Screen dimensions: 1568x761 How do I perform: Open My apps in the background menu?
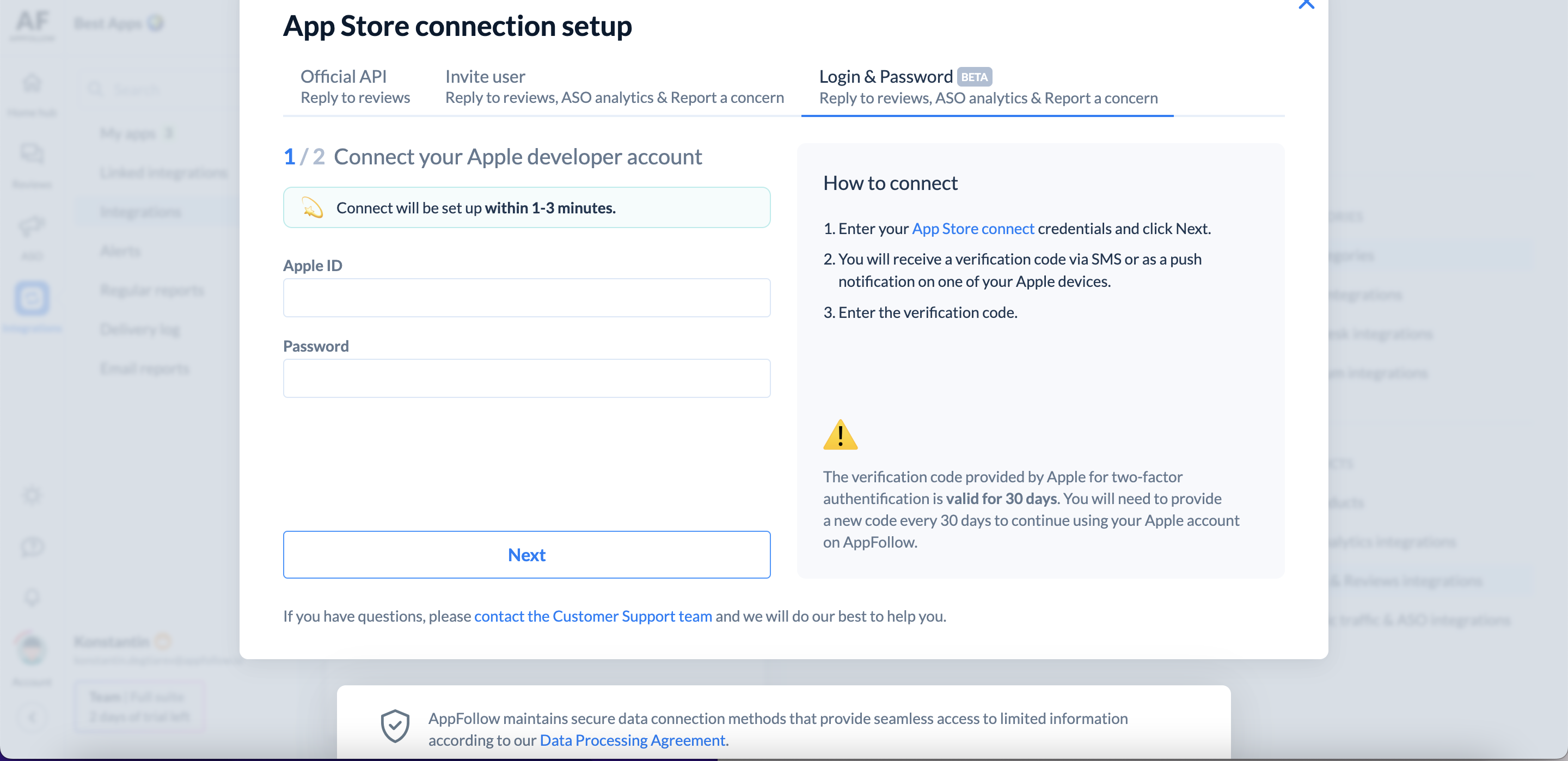[x=137, y=133]
